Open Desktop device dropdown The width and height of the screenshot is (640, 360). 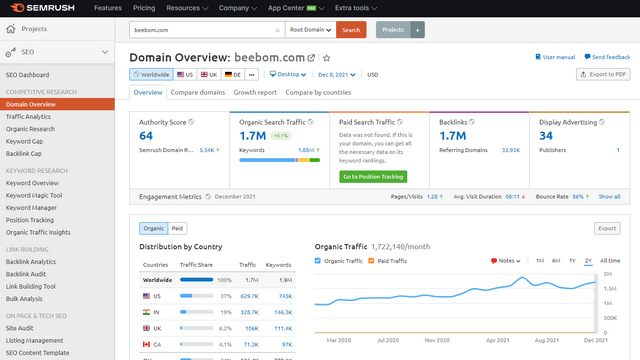pos(288,74)
